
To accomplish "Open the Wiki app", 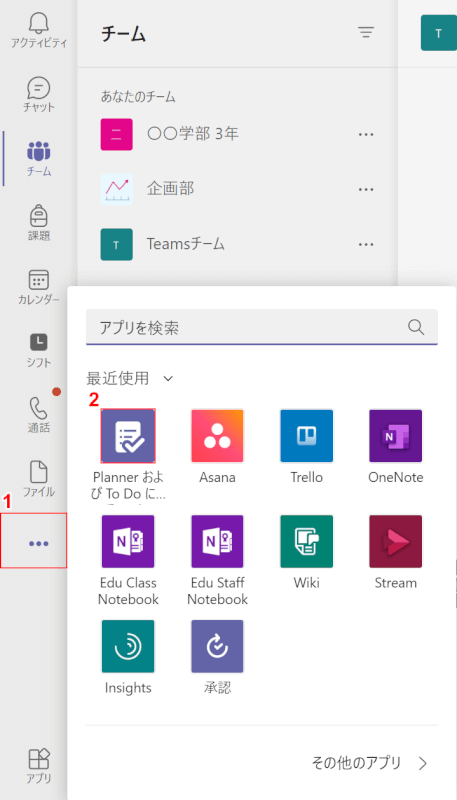I will (307, 541).
